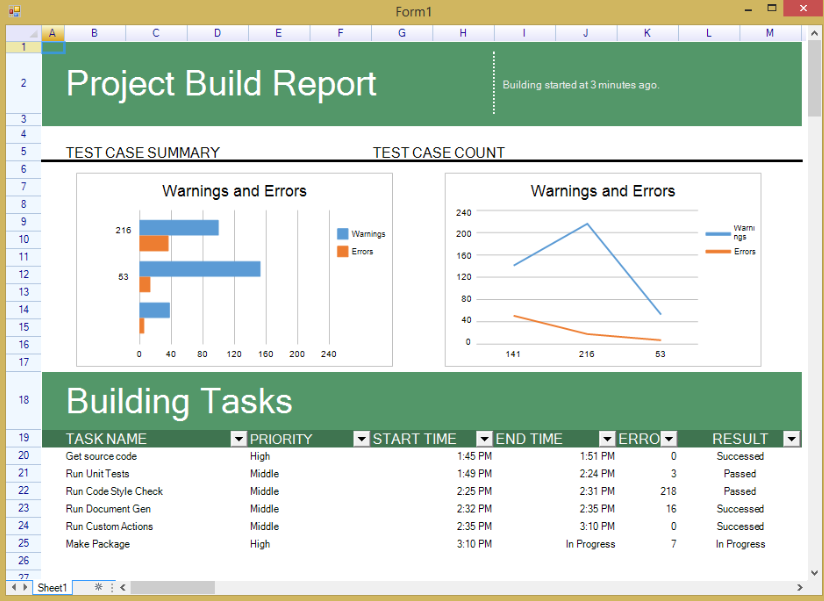Select column header D
This screenshot has height=601, width=824.
pos(217,33)
